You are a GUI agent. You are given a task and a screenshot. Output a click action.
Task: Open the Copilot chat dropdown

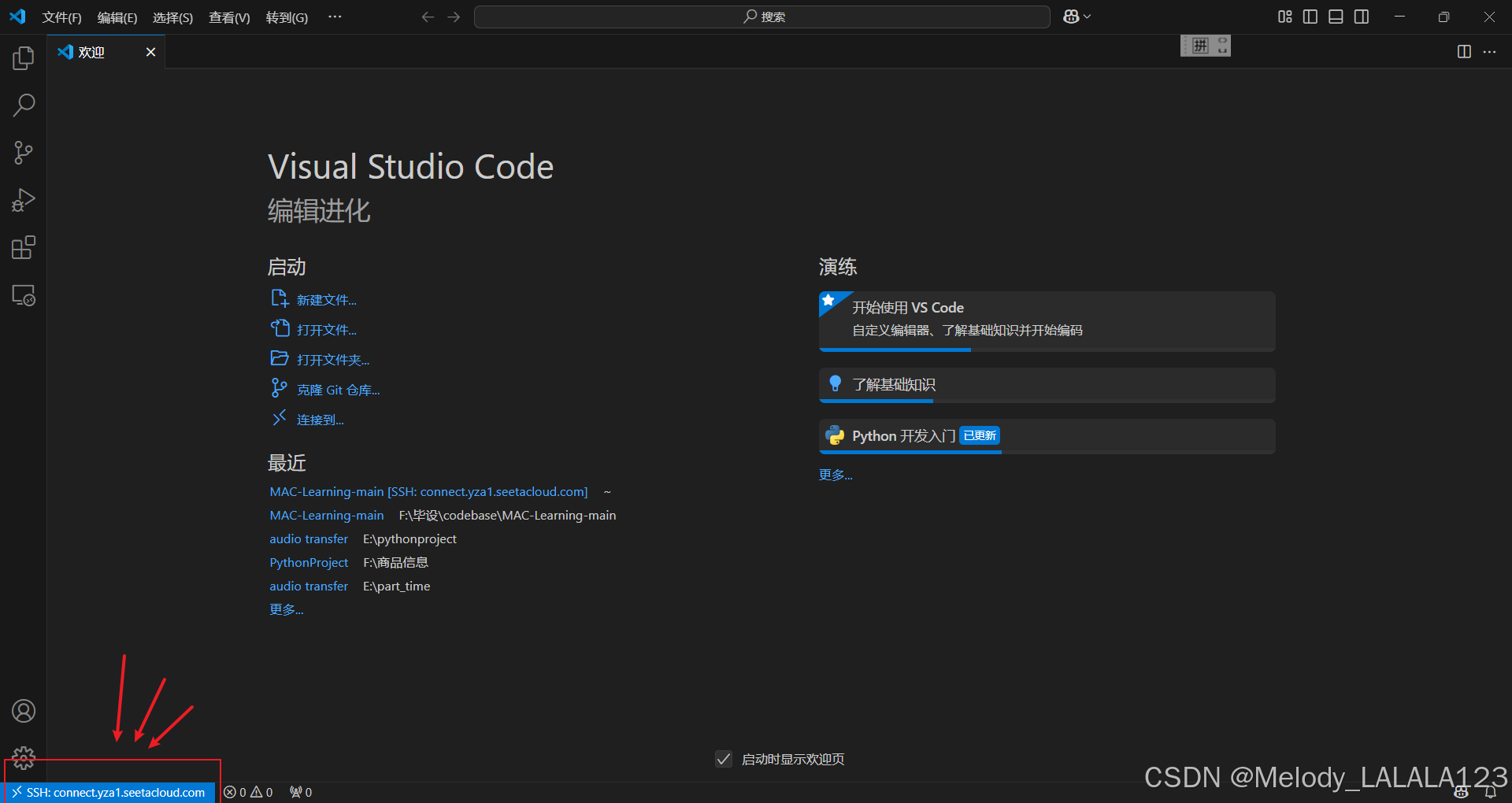tap(1077, 17)
